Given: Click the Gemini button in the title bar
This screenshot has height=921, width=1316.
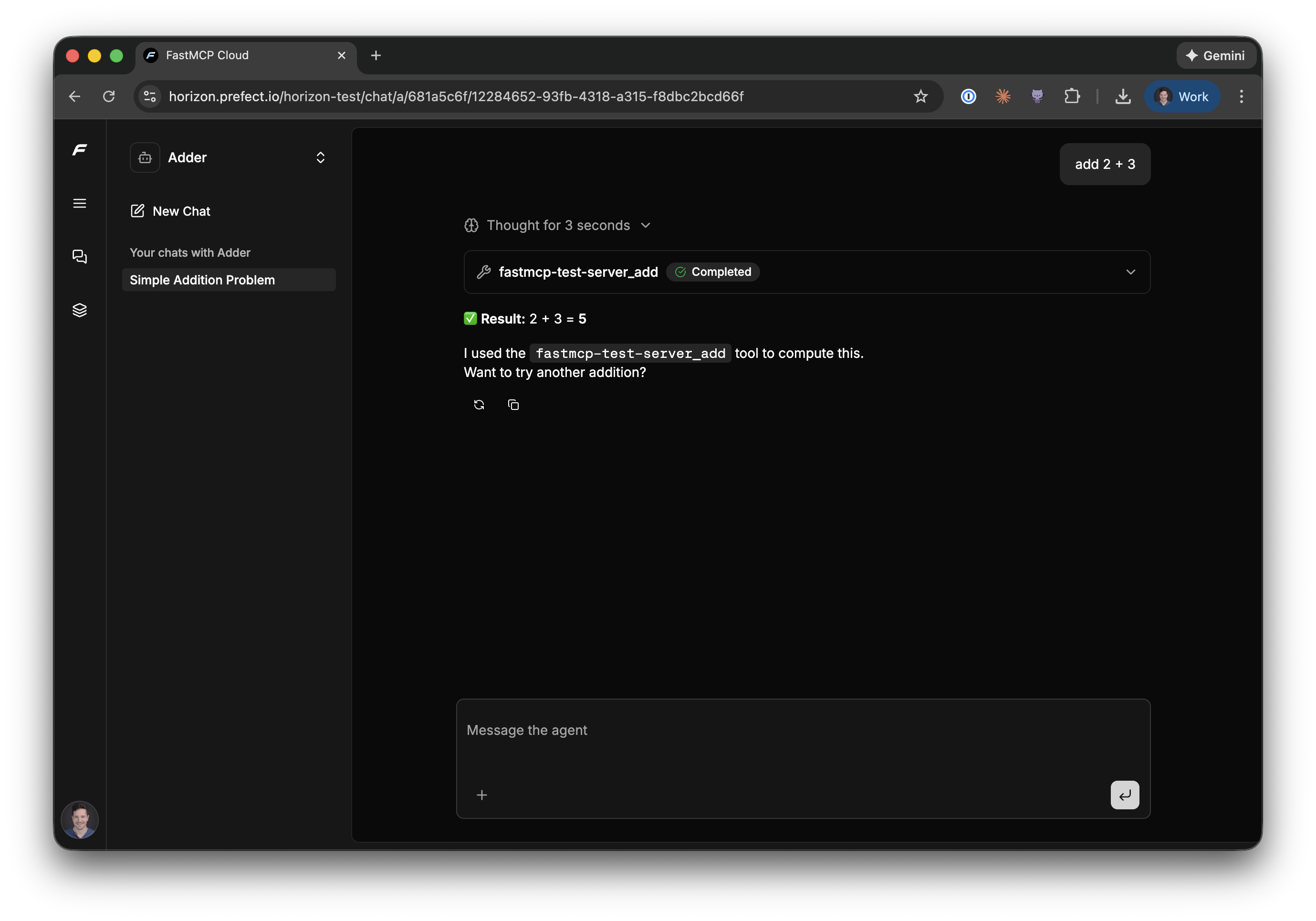Looking at the screenshot, I should pos(1216,55).
